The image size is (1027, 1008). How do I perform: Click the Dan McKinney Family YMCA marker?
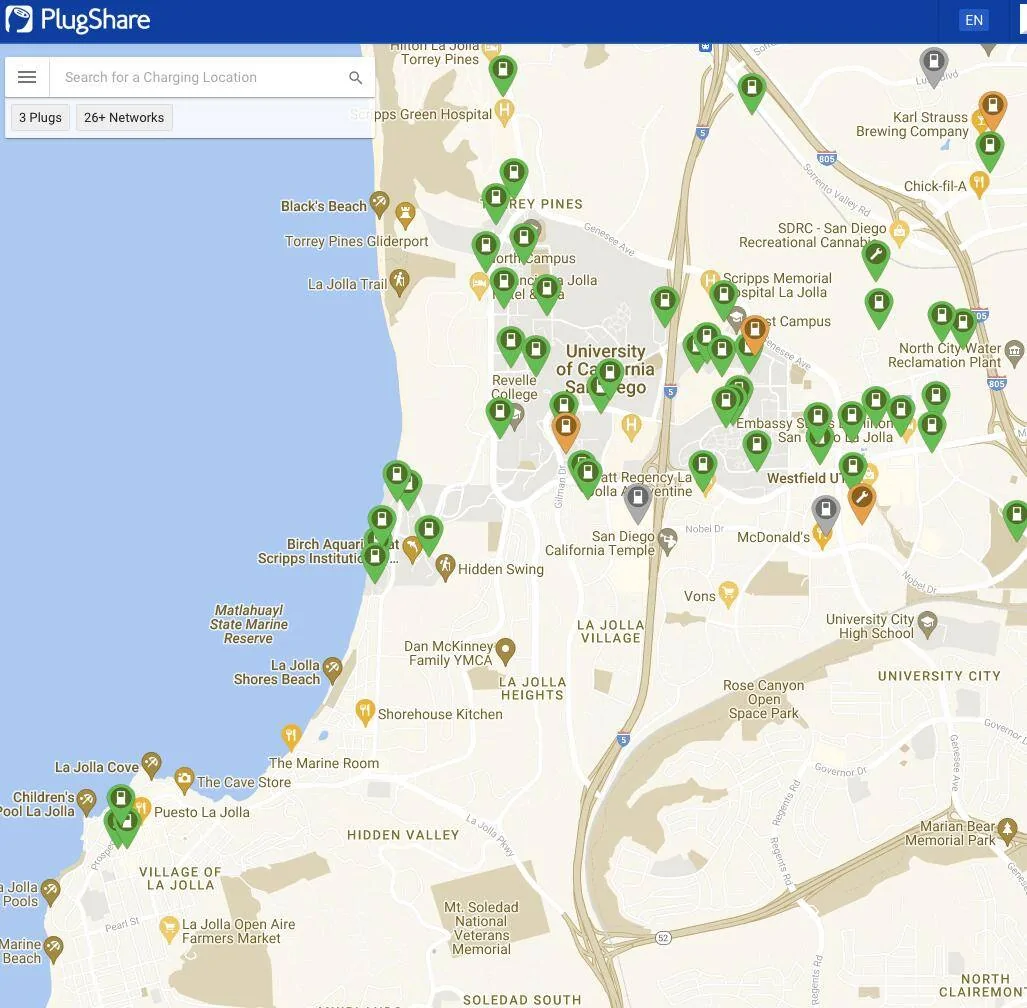pyautogui.click(x=505, y=650)
